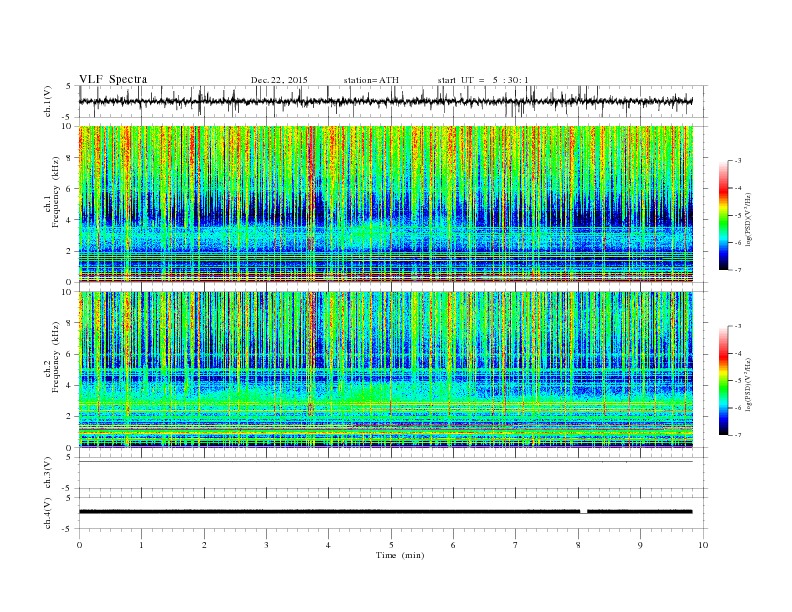This screenshot has height=612, width=792.
Task: Click the "6" kHz tick on ch.1 spectrogram axis
Action: (70, 189)
